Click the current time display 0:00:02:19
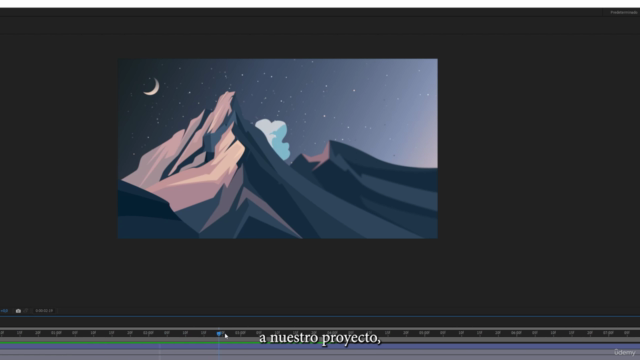 pyautogui.click(x=44, y=311)
